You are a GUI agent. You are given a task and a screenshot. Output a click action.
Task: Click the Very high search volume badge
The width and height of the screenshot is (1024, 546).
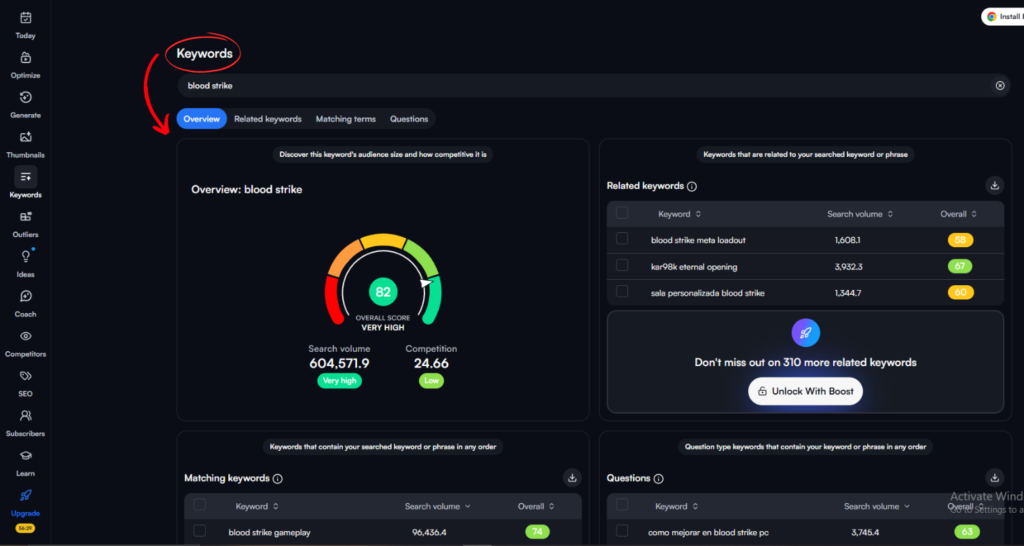(x=340, y=381)
